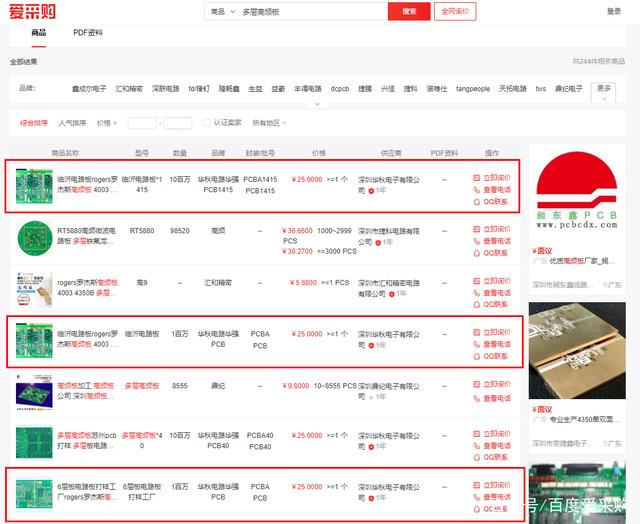Open supplier 深圳鼎纪电子有限公司

click(x=389, y=391)
